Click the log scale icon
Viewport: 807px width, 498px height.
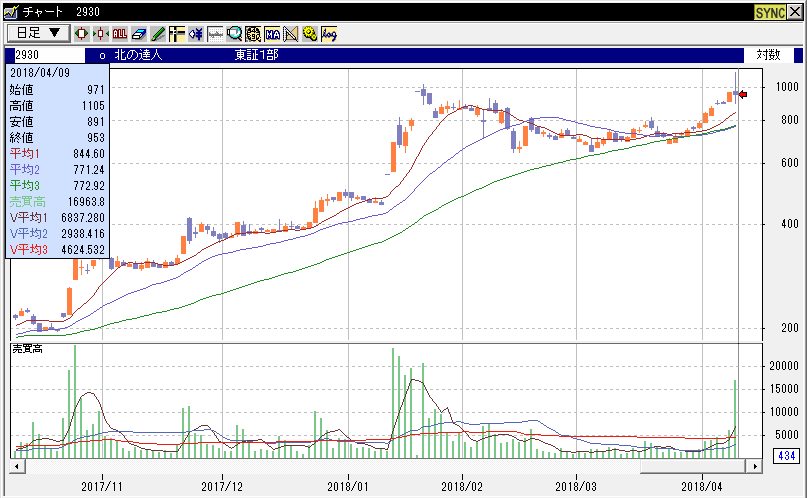point(329,33)
